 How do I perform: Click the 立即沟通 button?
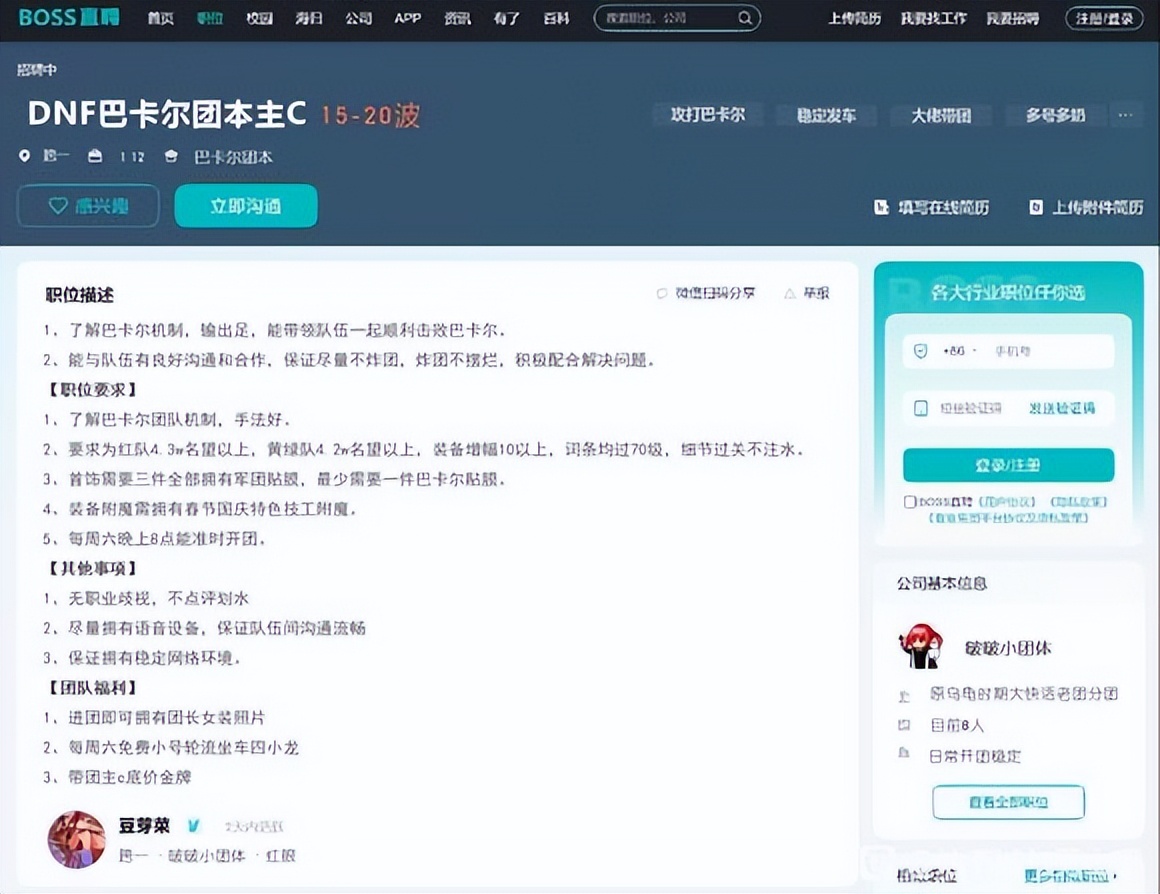pos(245,206)
